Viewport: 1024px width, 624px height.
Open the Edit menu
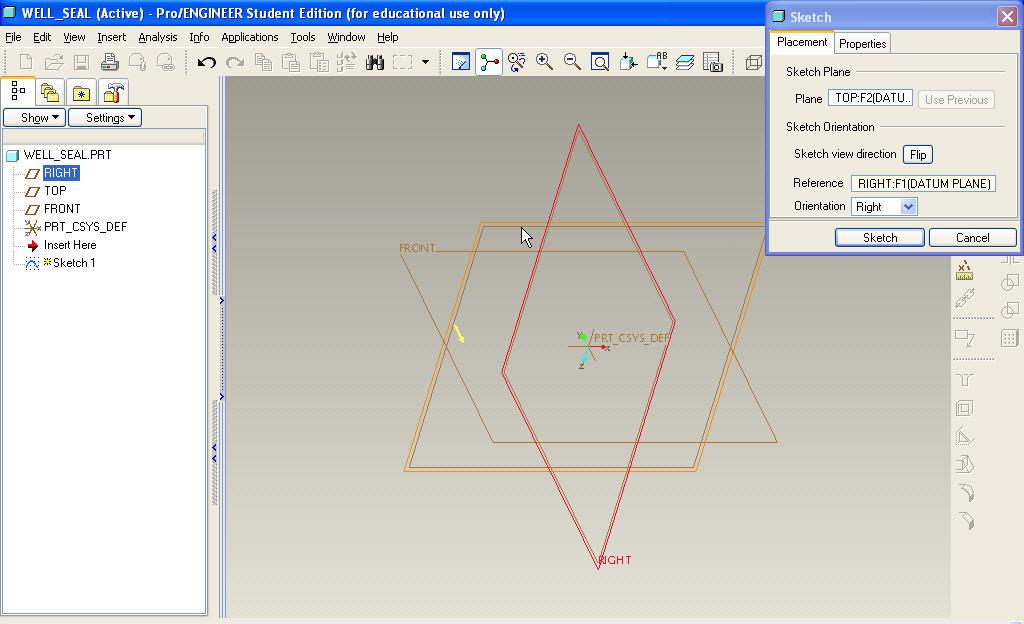[x=42, y=37]
